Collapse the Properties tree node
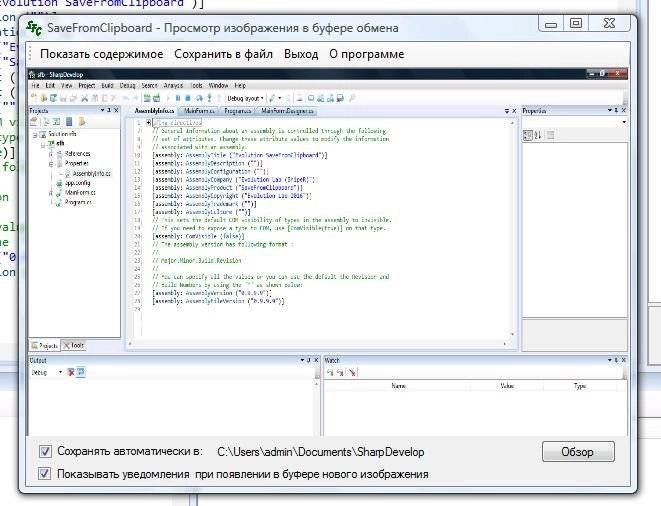The height and width of the screenshot is (506, 661). click(x=51, y=164)
